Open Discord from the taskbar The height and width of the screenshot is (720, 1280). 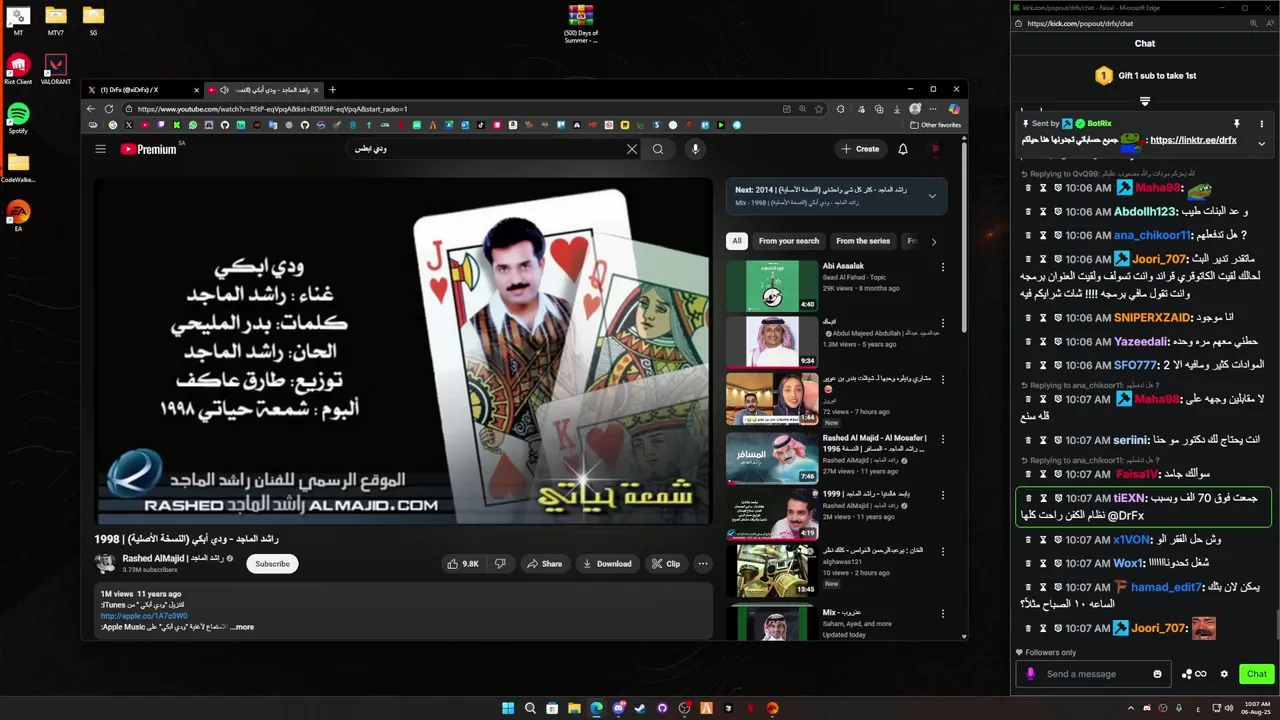pyautogui.click(x=618, y=708)
